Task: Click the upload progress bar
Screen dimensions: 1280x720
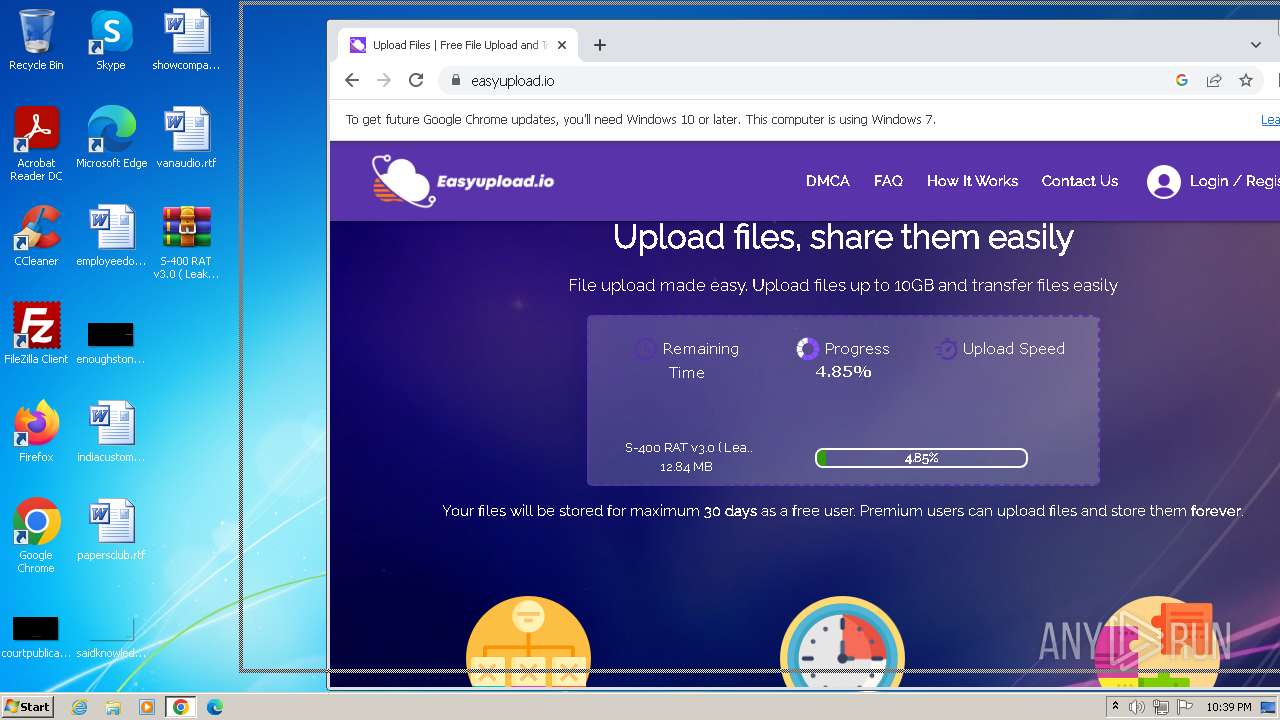Action: 921,458
